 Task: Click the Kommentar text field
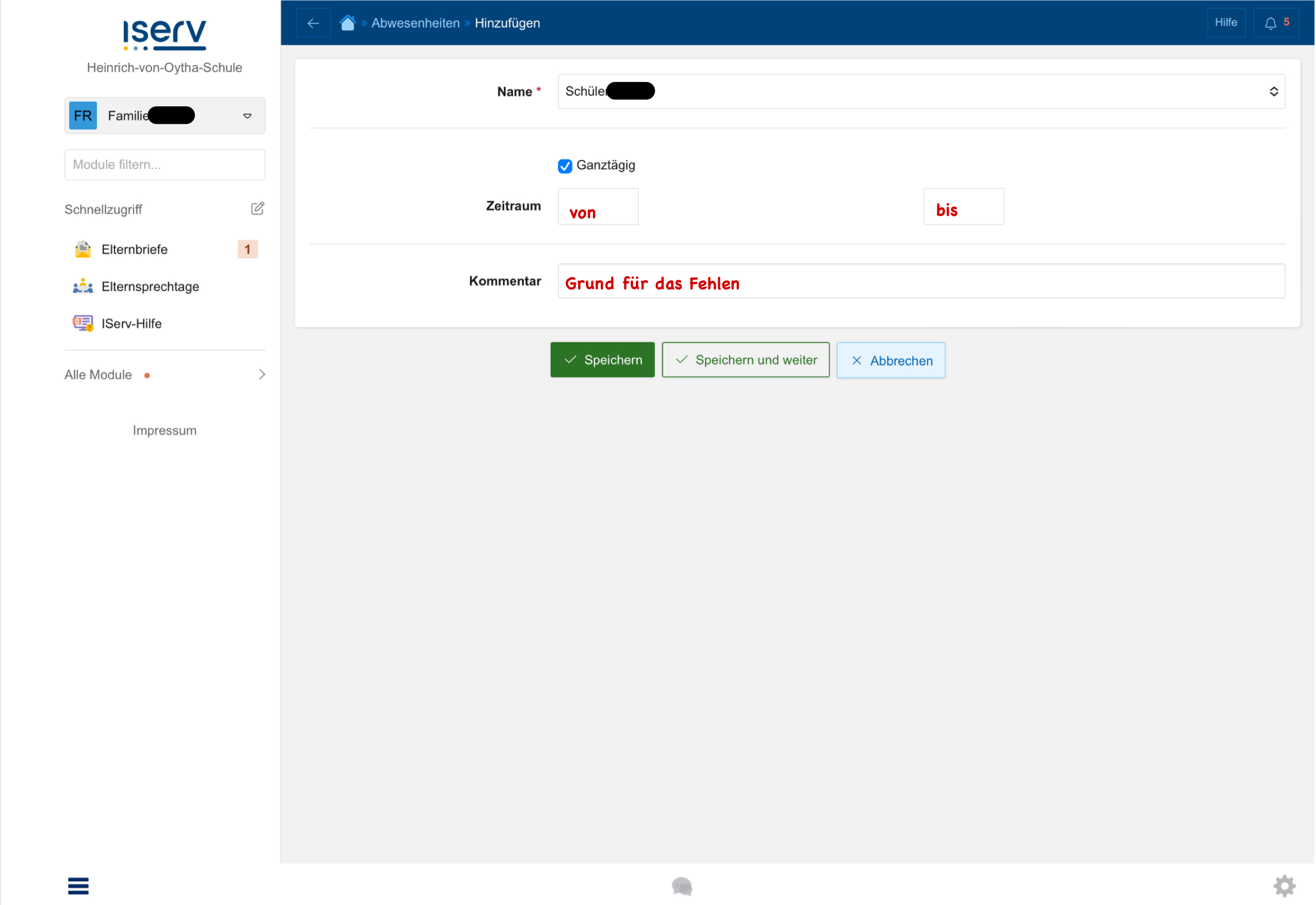coord(922,281)
